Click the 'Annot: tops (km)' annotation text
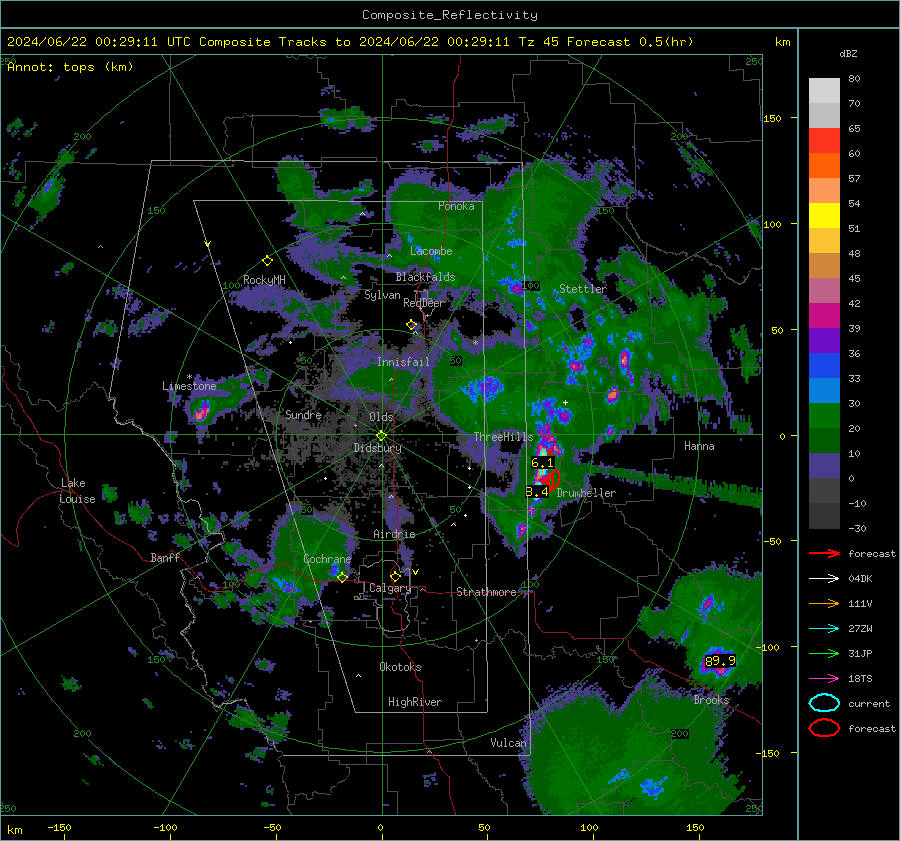The width and height of the screenshot is (900, 841). click(70, 67)
